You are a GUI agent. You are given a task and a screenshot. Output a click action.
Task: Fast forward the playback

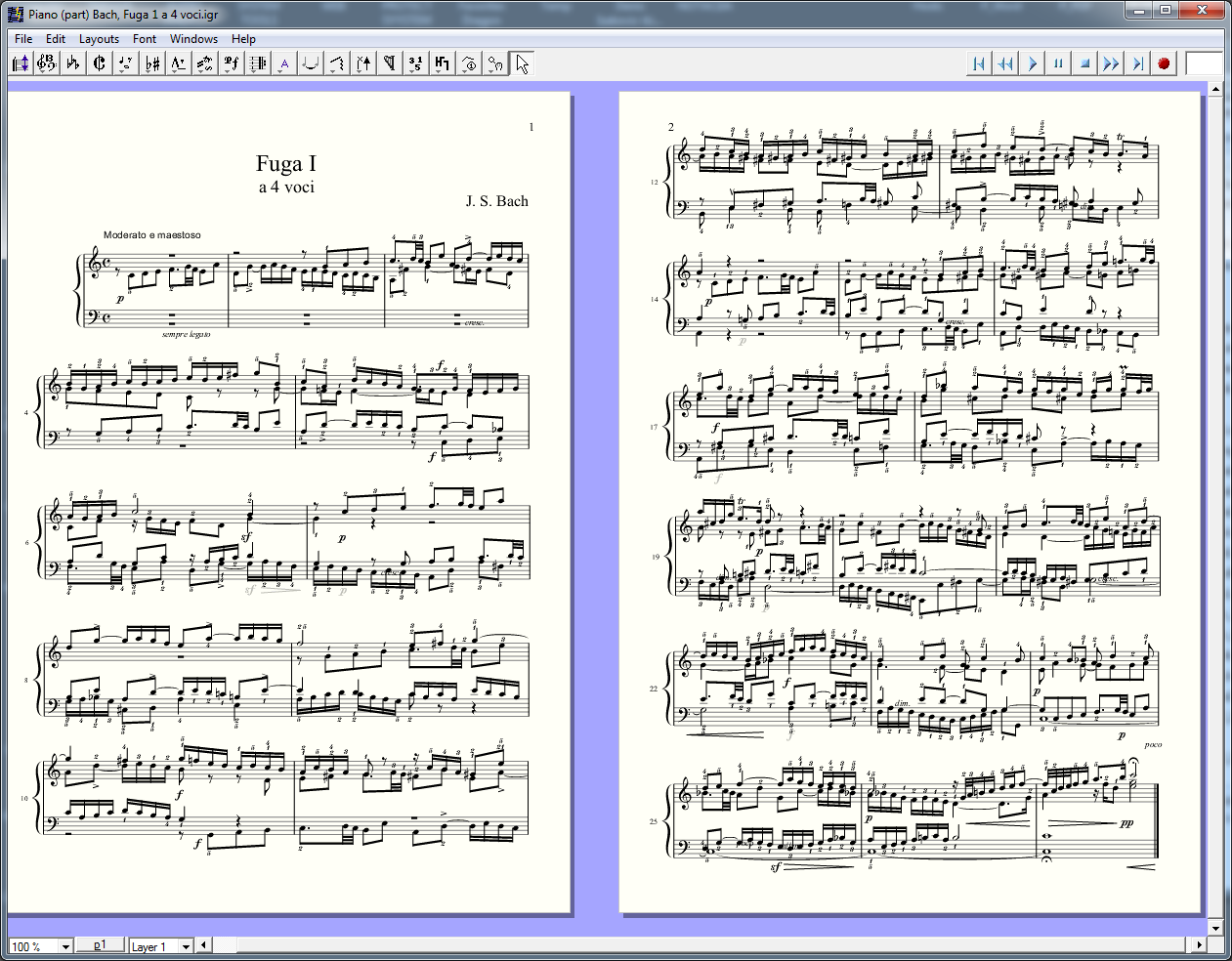[1111, 63]
